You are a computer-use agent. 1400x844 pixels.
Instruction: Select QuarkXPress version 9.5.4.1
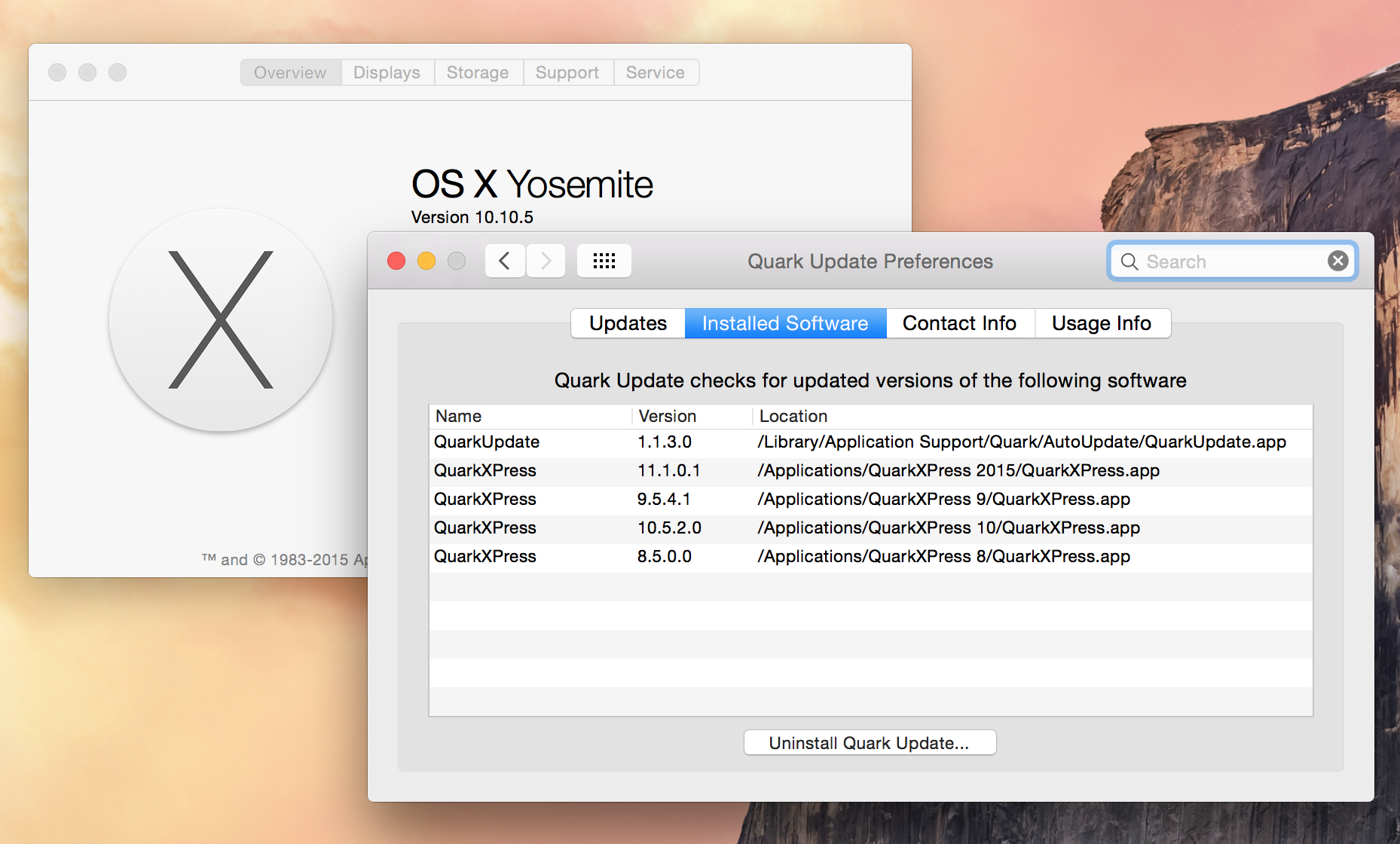click(664, 499)
